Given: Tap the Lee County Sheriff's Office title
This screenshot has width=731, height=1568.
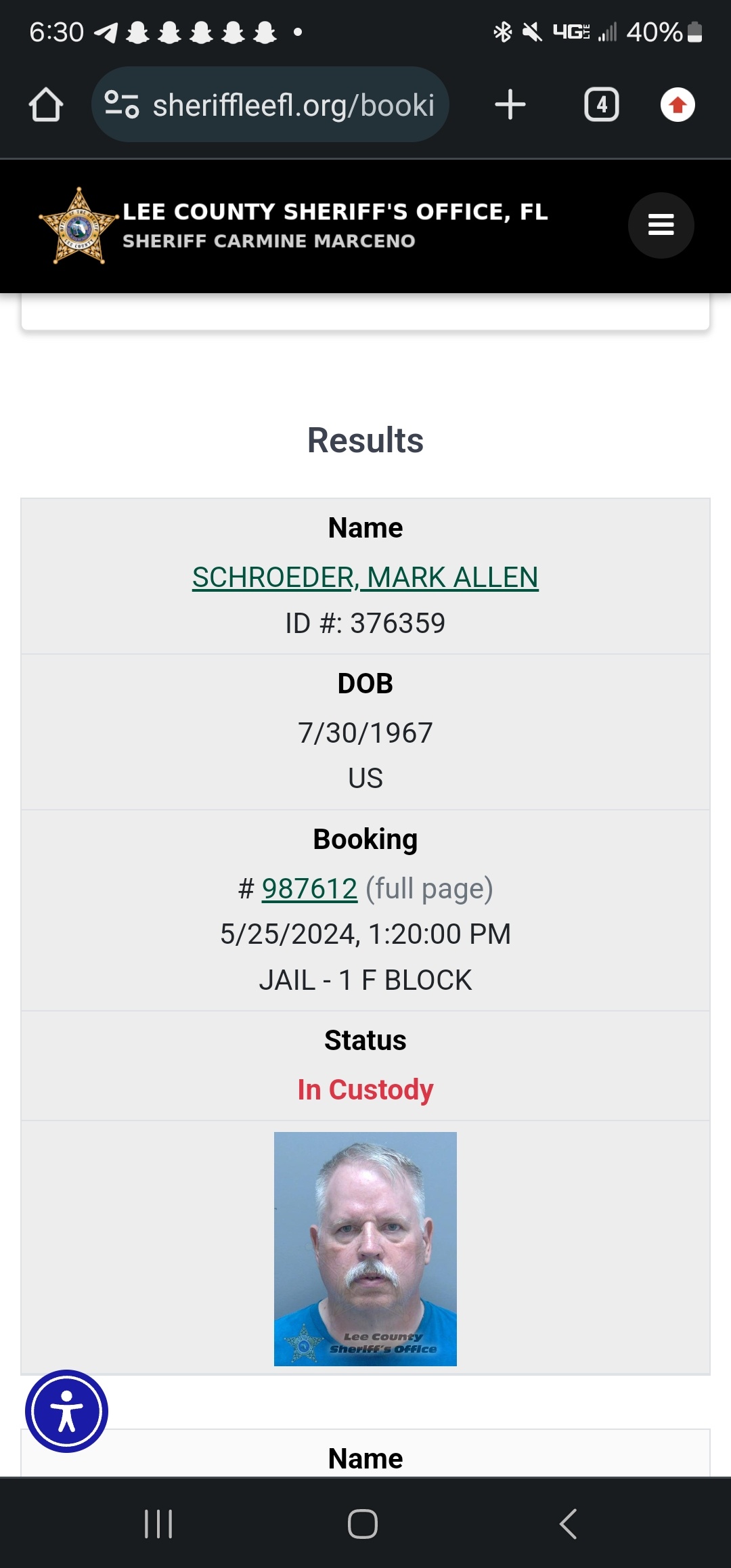Looking at the screenshot, I should pos(335,212).
